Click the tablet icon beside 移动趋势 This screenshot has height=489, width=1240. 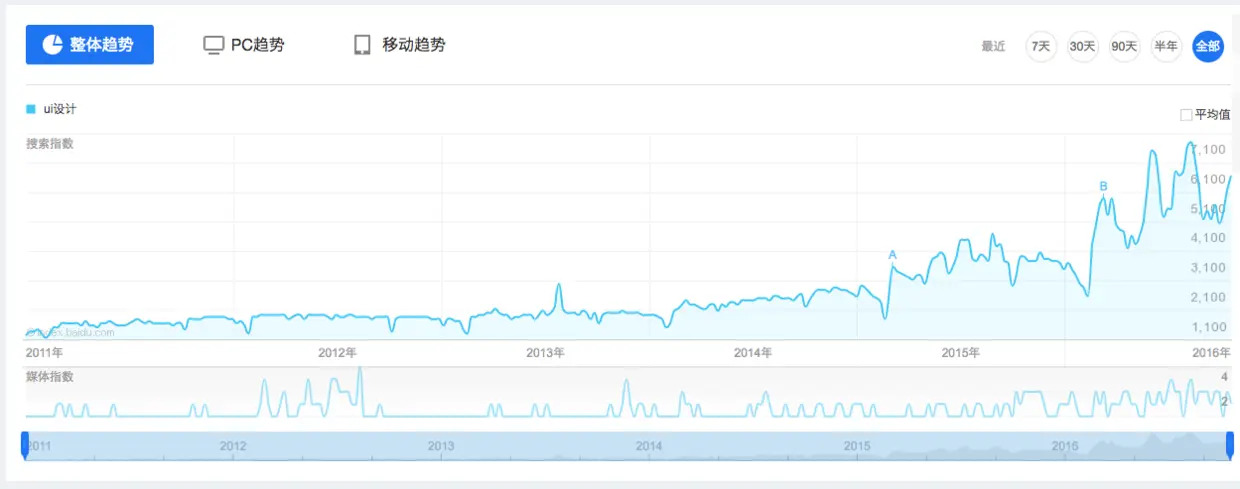coord(362,45)
